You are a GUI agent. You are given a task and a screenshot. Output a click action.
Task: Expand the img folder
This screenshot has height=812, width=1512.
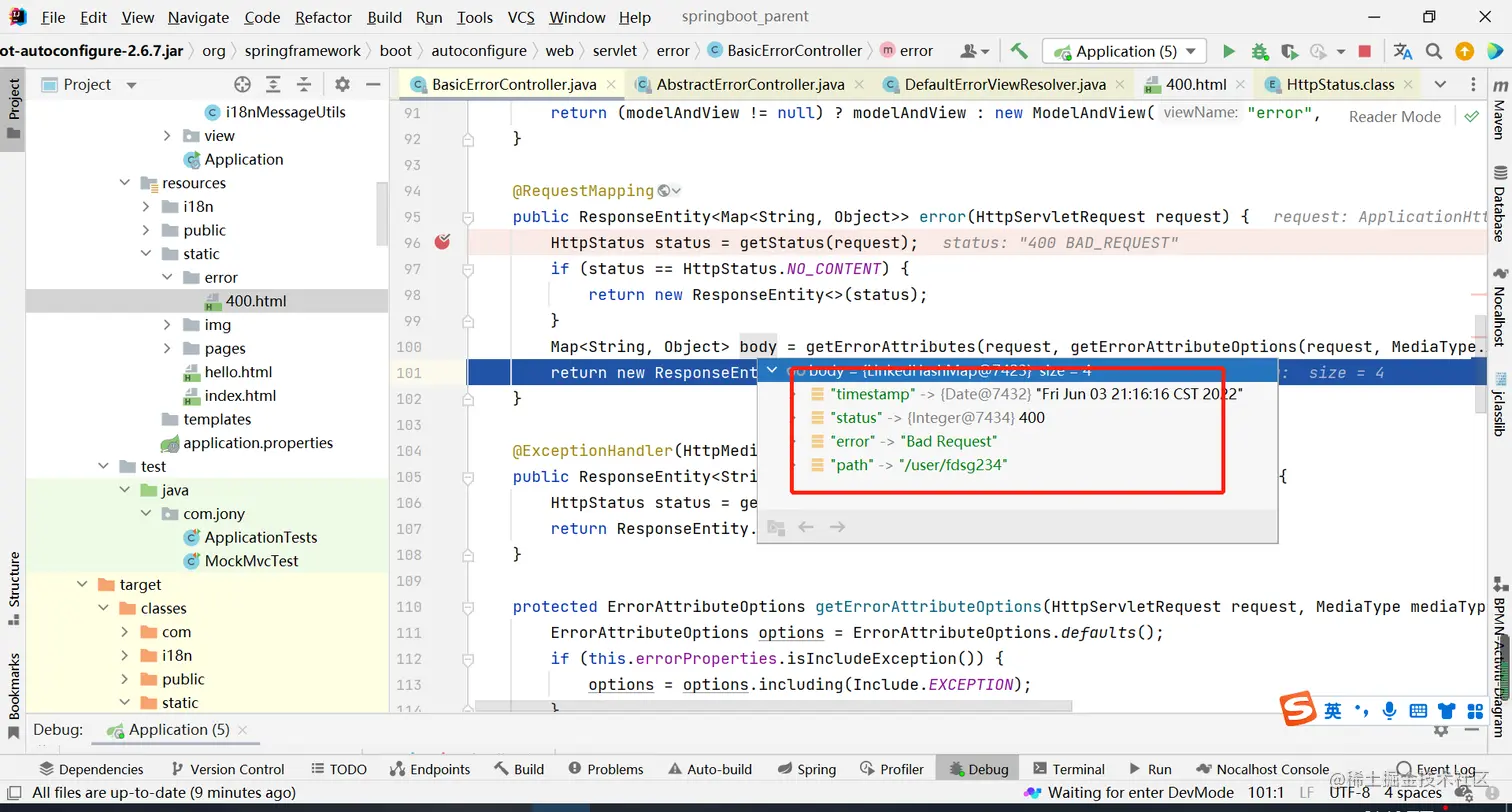click(x=167, y=324)
